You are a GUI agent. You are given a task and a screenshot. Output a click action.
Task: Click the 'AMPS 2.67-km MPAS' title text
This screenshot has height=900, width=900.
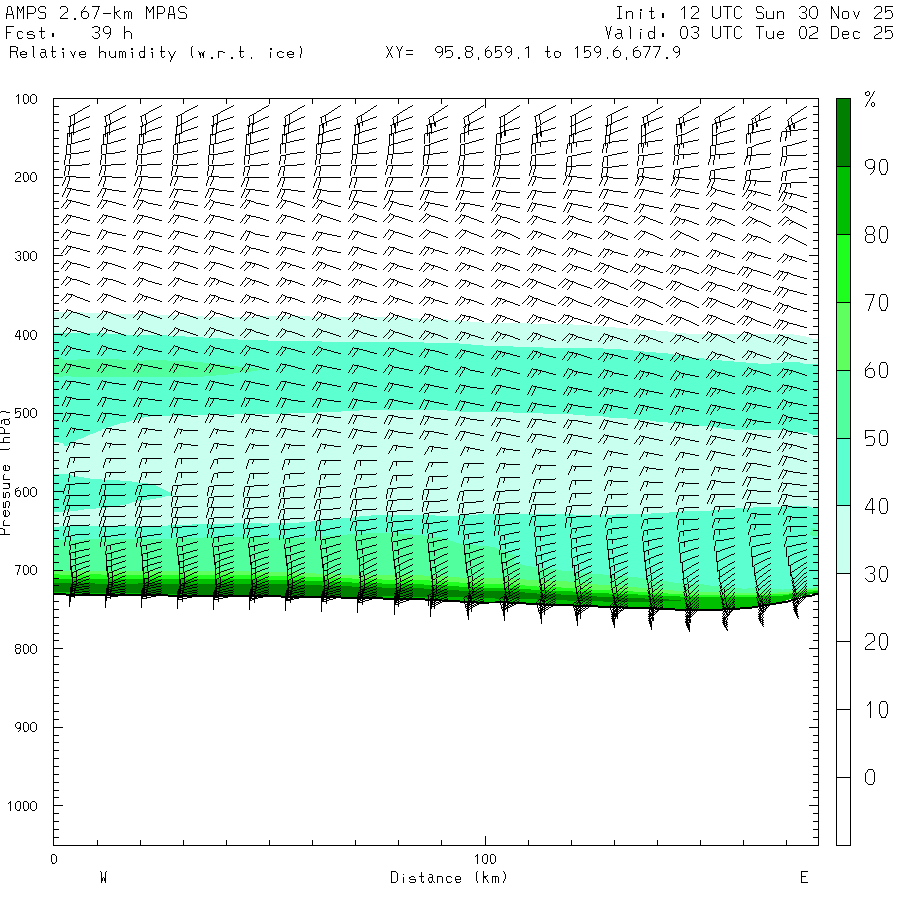pos(96,13)
